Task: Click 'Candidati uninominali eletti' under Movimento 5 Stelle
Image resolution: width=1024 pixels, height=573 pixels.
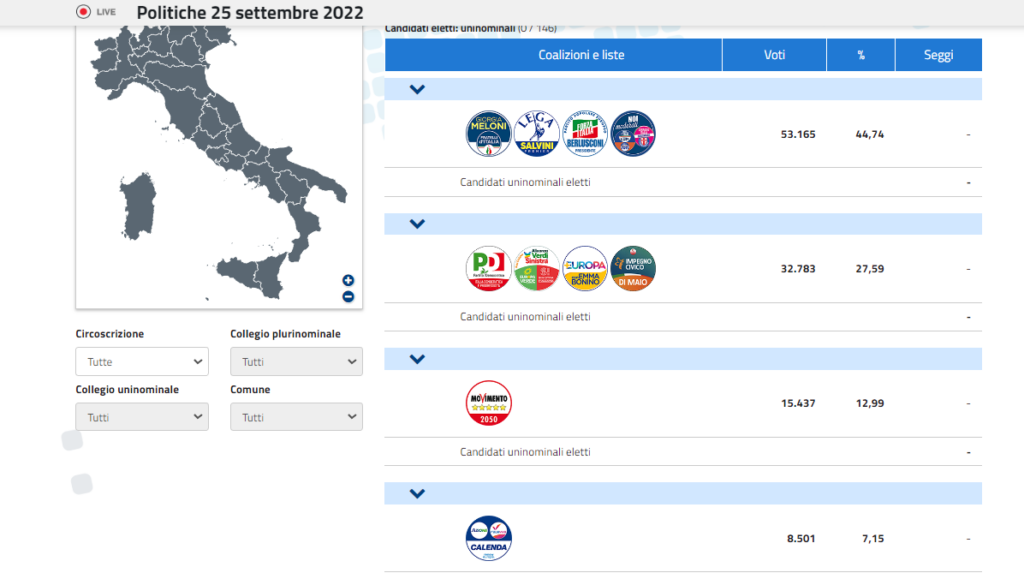Action: [x=525, y=452]
